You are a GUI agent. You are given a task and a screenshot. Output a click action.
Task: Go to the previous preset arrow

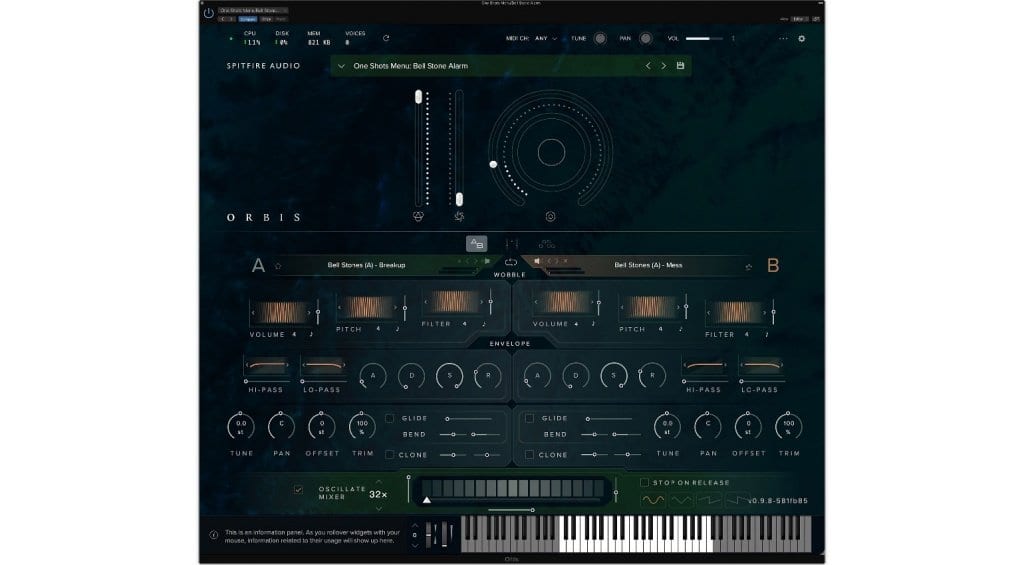point(648,66)
